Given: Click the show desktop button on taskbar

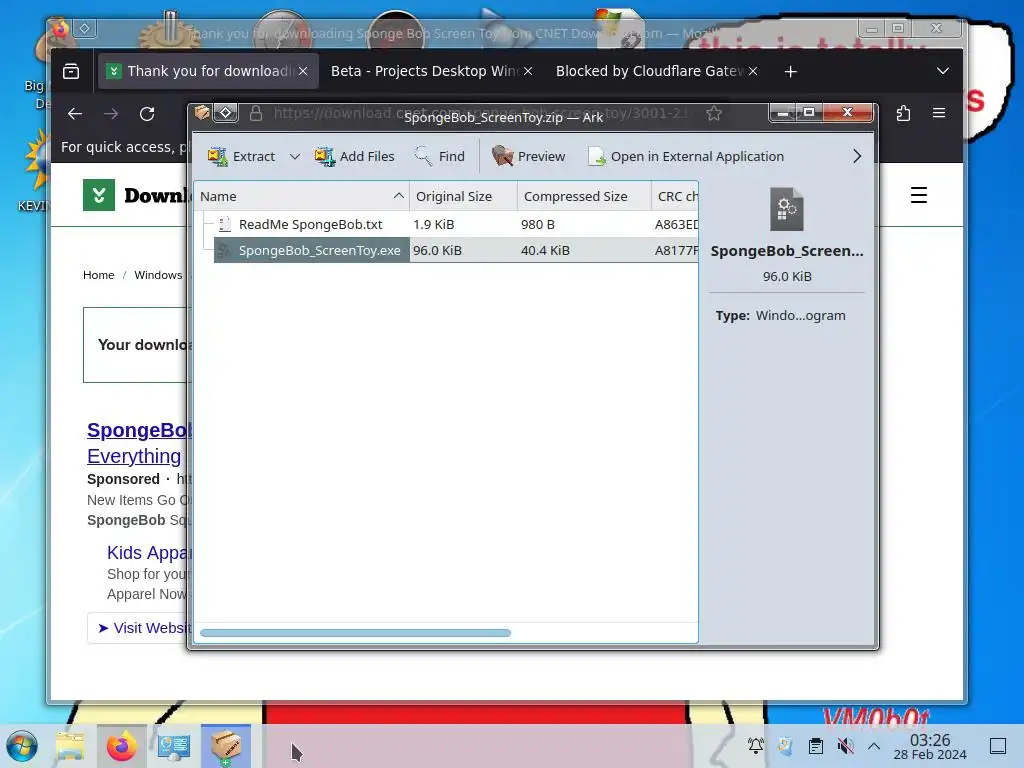Looking at the screenshot, I should 998,746.
